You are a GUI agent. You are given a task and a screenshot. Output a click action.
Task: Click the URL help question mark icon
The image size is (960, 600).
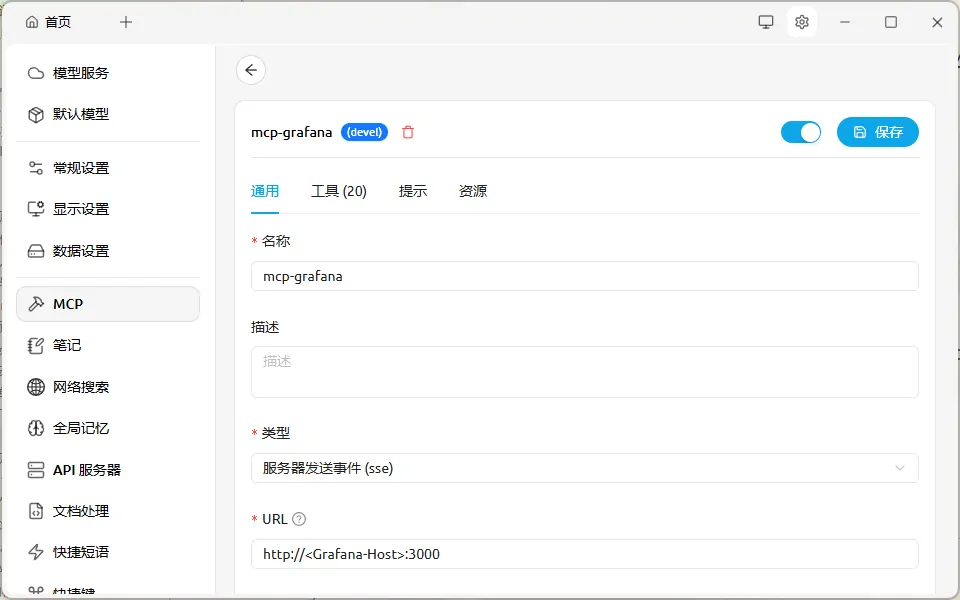(299, 519)
